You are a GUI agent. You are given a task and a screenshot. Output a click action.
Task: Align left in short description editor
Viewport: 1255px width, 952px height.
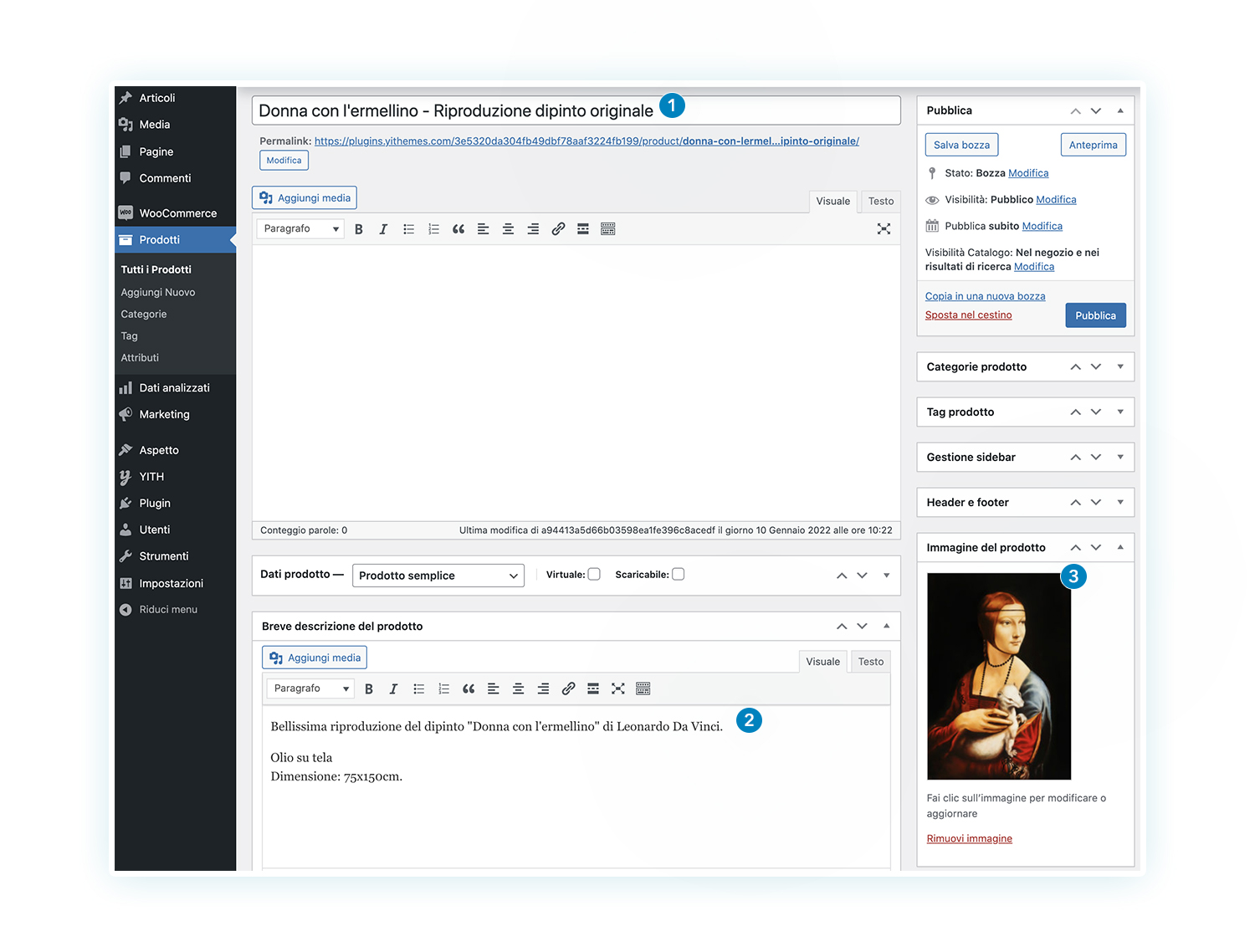pos(493,689)
